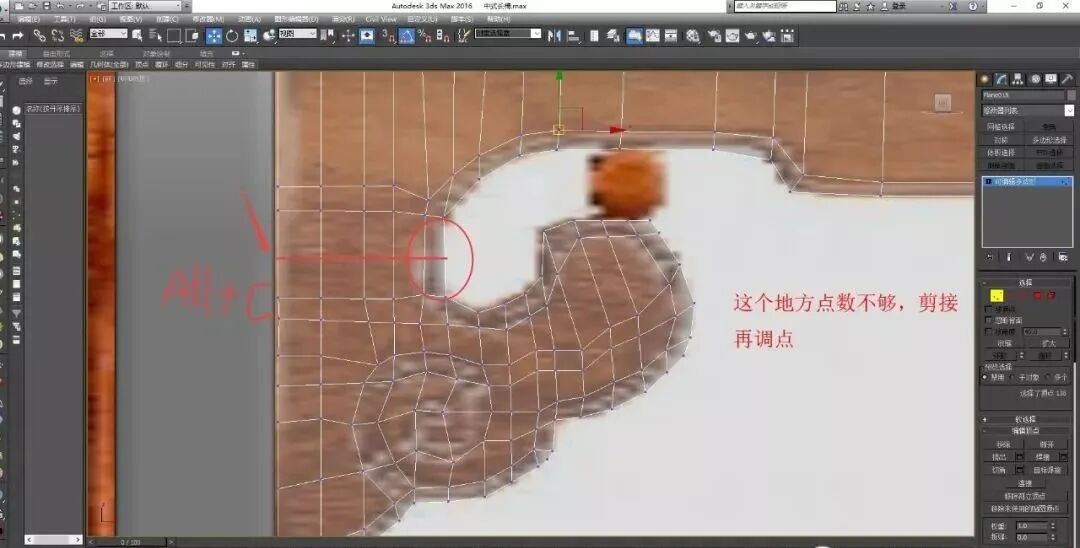Click the help search input field
This screenshot has height=548, width=1080.
(x=785, y=6)
